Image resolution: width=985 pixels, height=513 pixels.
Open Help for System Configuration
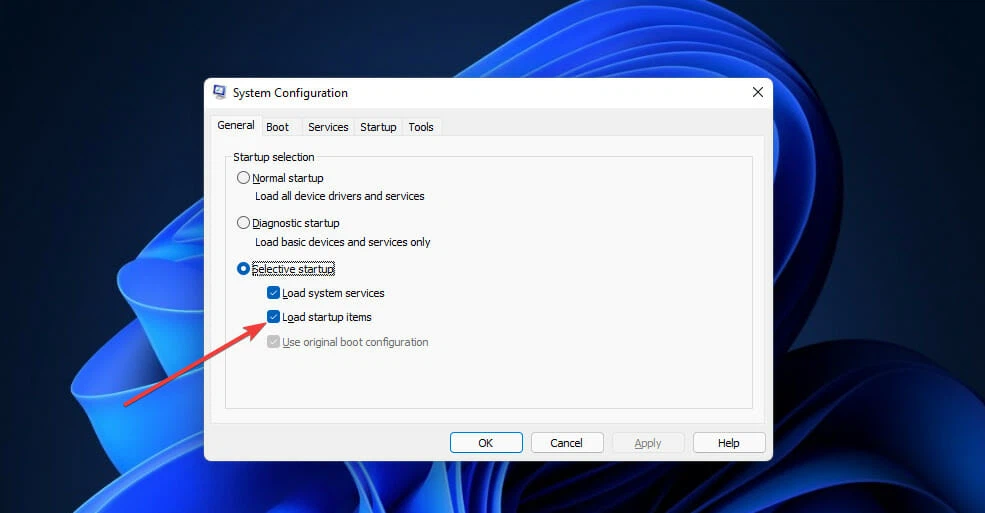[x=729, y=442]
